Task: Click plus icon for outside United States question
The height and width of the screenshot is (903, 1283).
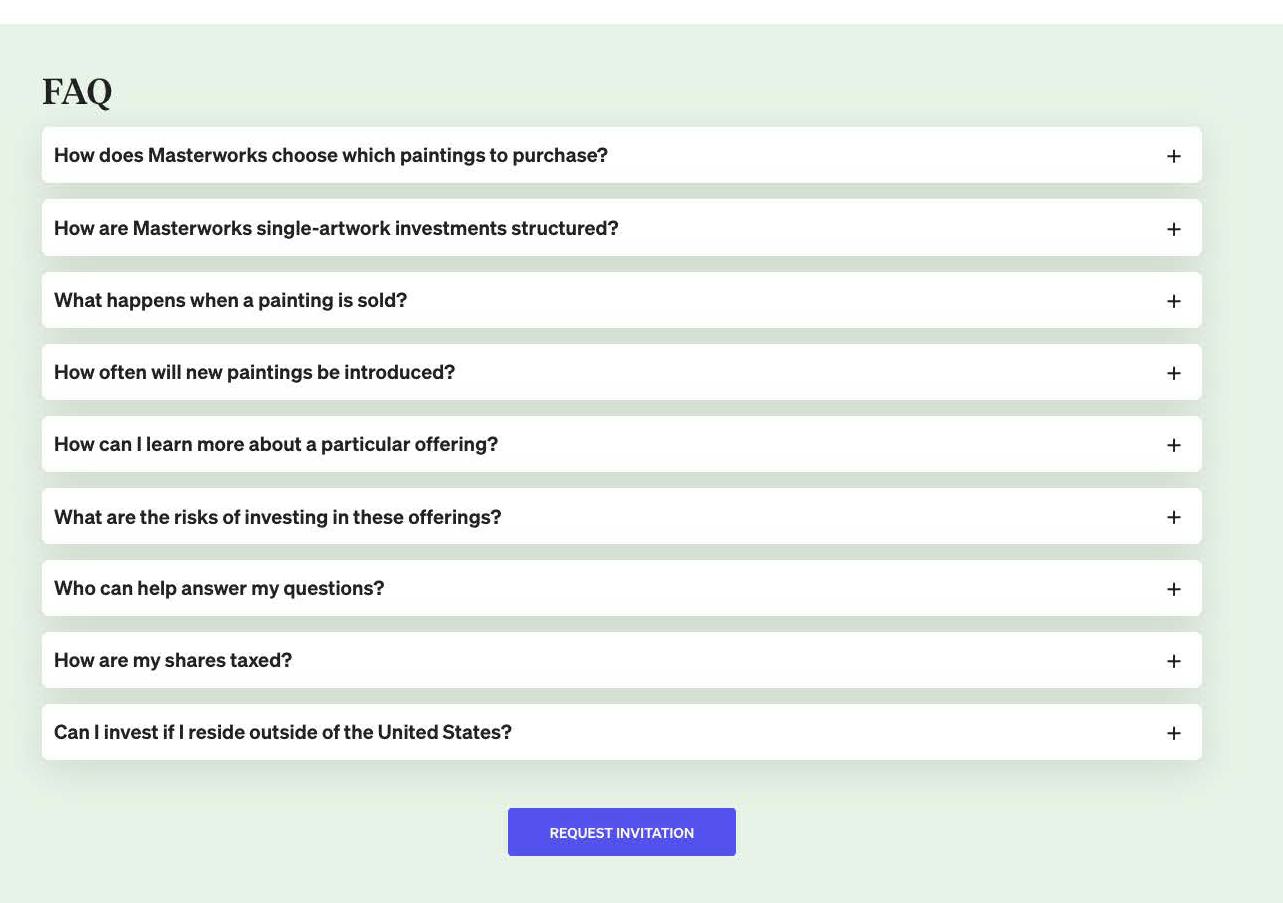Action: 1173,733
